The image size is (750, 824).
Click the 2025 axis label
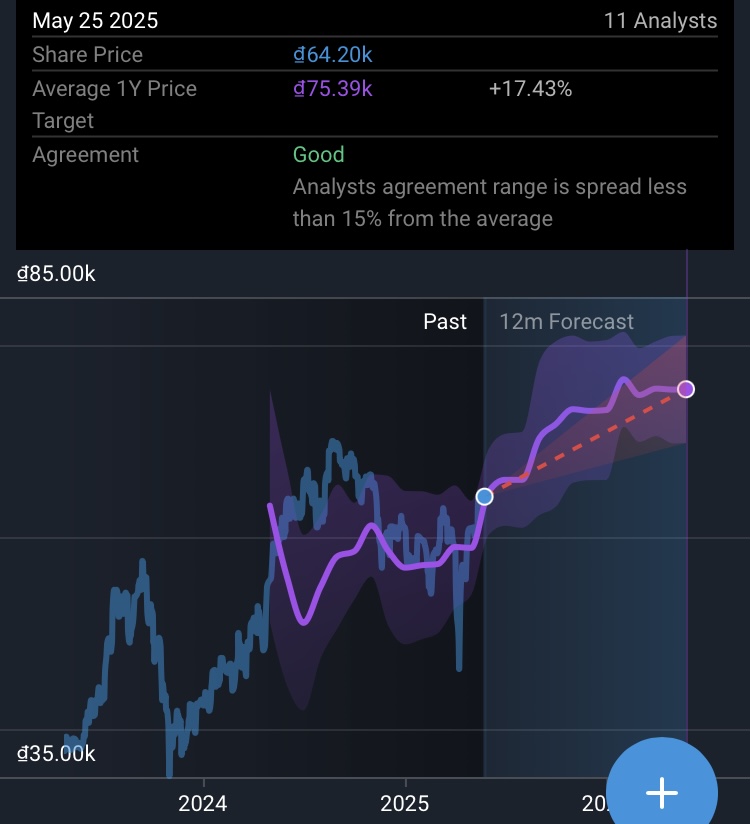point(406,803)
